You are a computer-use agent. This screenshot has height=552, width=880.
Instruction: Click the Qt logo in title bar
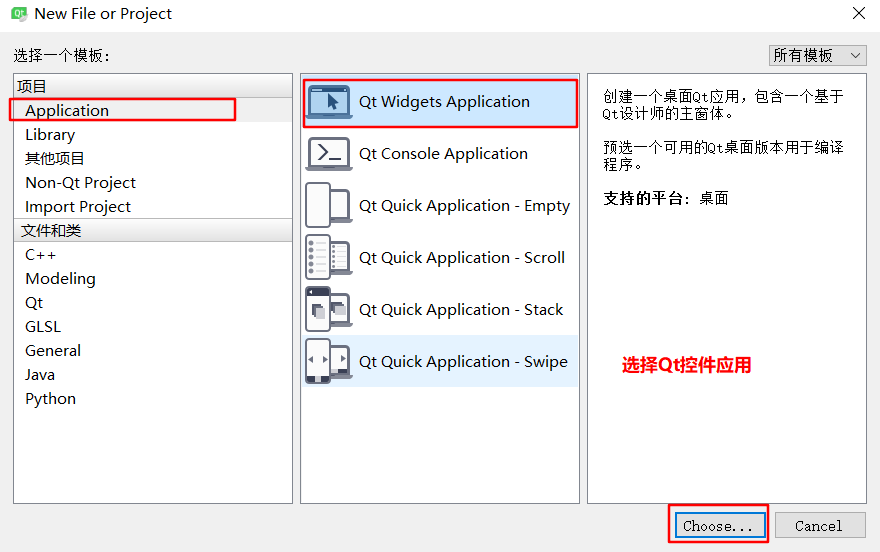coord(19,13)
